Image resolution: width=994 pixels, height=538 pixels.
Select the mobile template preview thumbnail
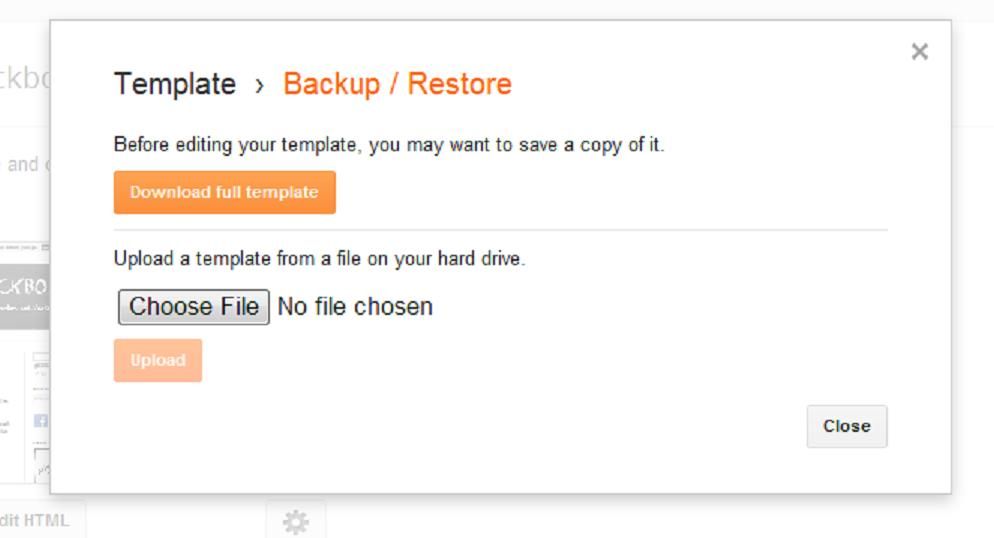point(41,415)
